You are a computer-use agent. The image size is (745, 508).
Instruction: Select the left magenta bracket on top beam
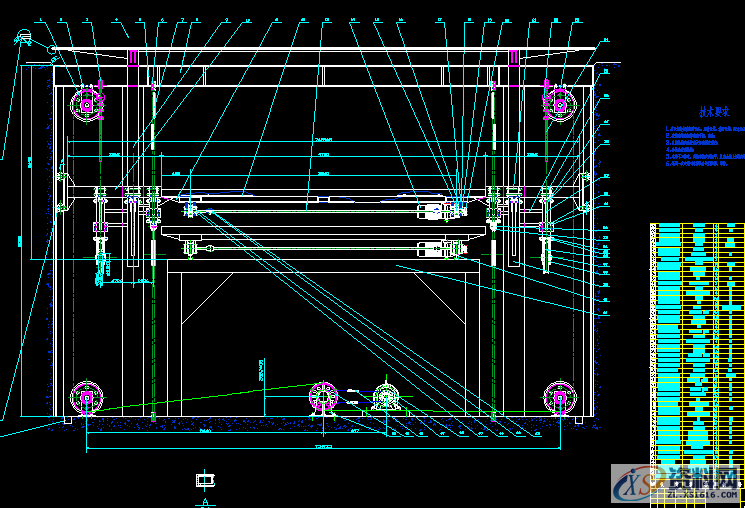pos(133,58)
